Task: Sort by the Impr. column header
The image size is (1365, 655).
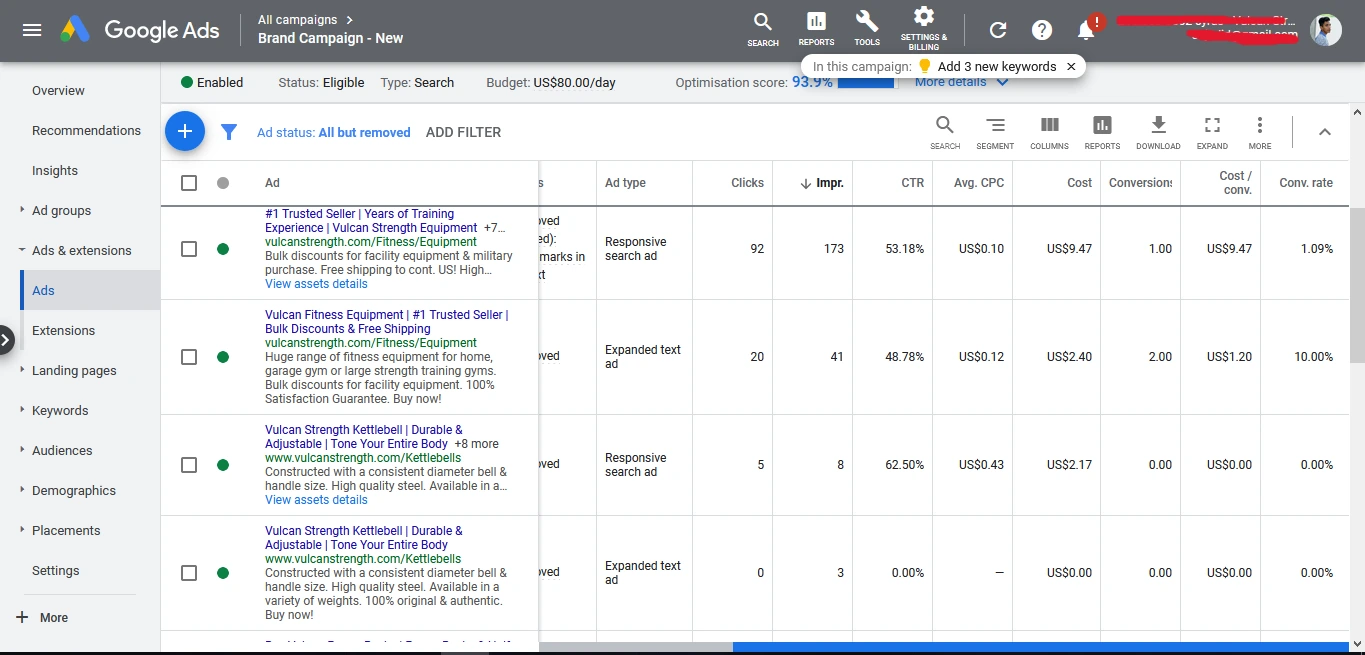Action: (x=822, y=183)
